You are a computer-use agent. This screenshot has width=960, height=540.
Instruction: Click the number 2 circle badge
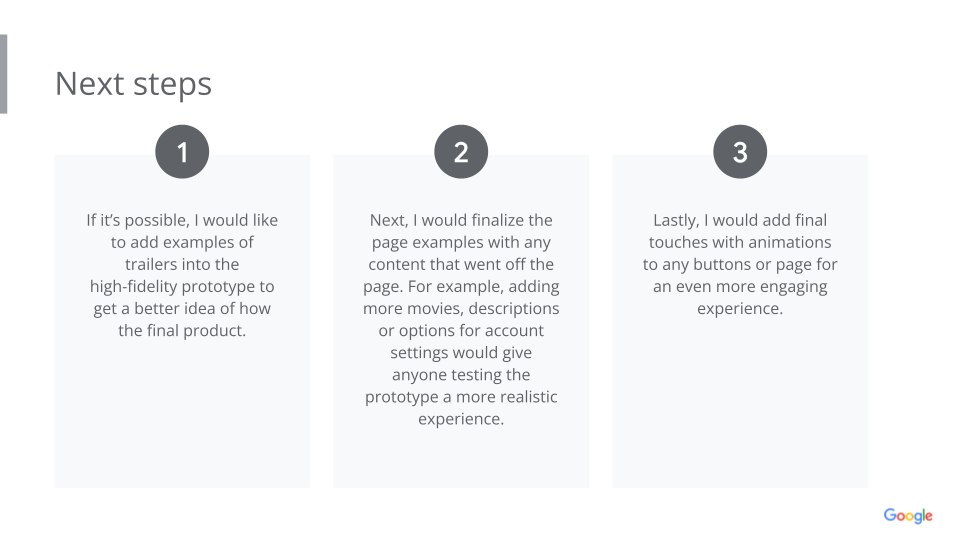tap(461, 152)
